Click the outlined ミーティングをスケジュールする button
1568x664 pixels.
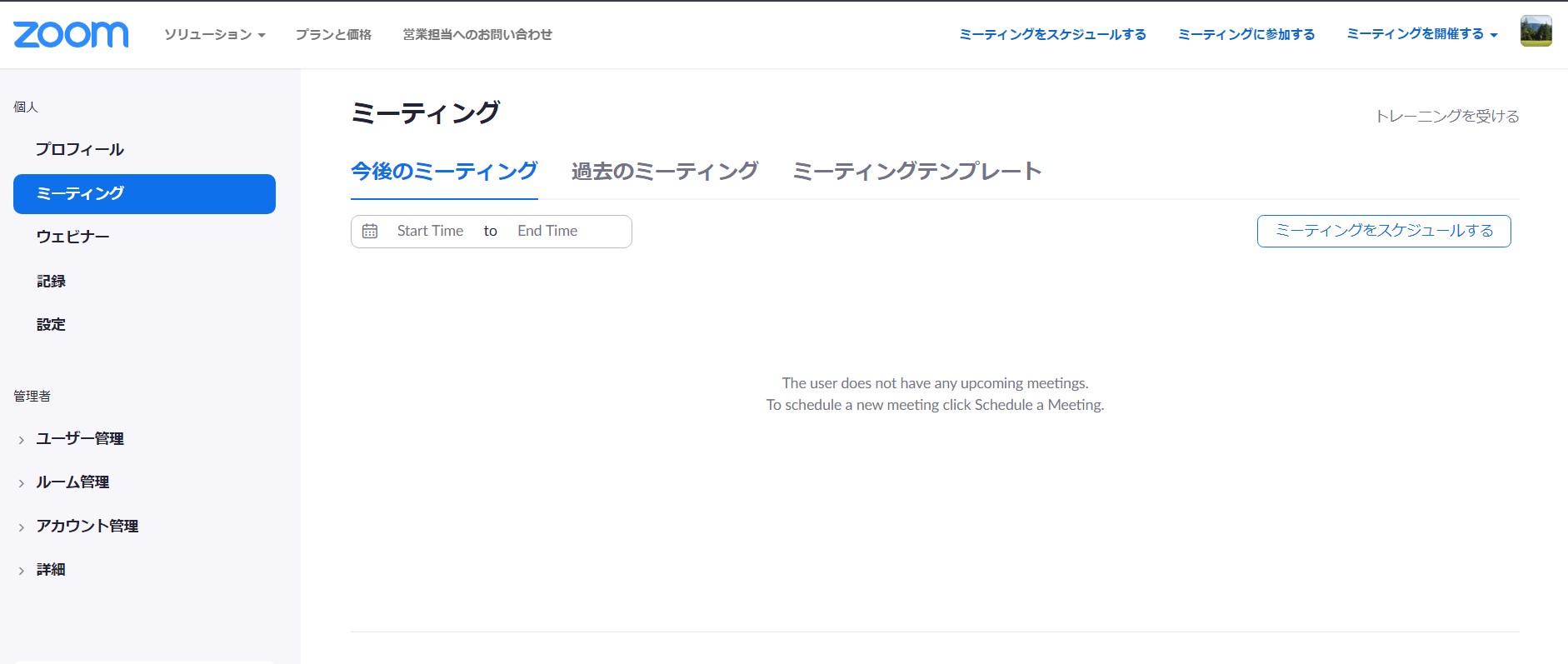tap(1383, 231)
